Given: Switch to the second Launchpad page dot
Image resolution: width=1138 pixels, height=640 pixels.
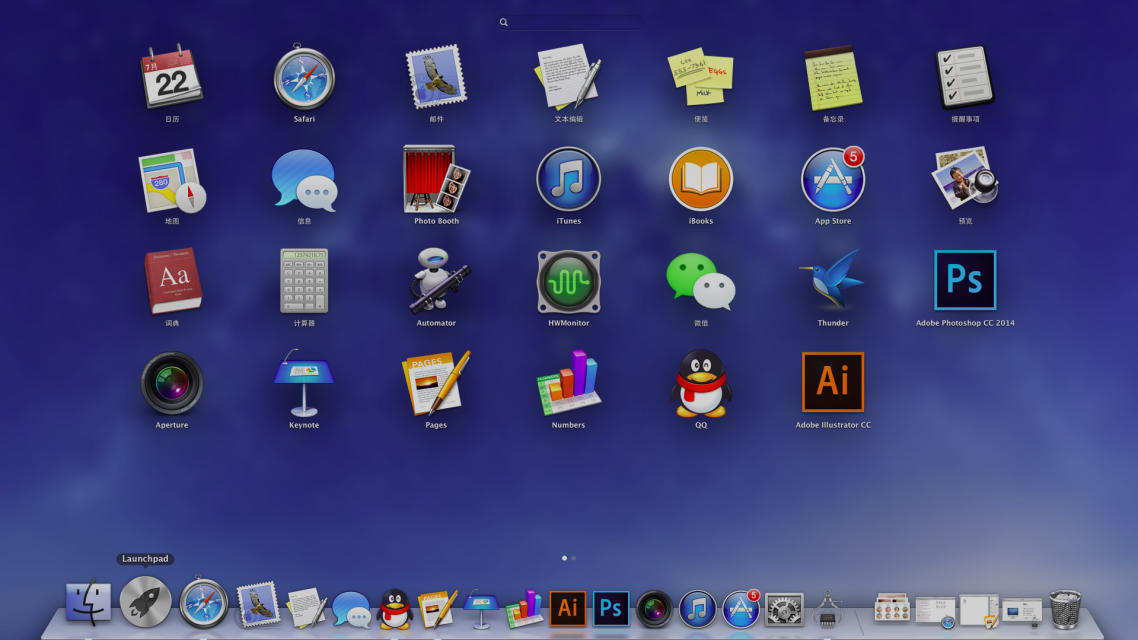Looking at the screenshot, I should click(573, 558).
